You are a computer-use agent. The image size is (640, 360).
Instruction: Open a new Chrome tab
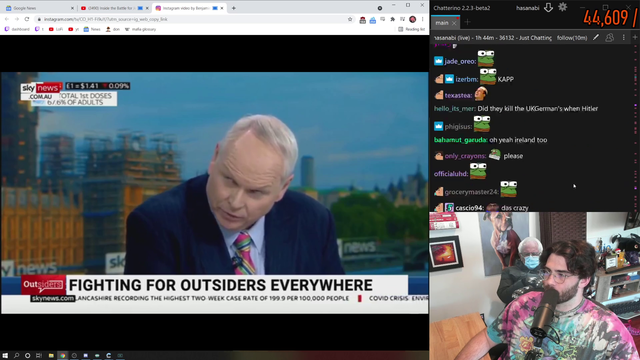tap(233, 8)
